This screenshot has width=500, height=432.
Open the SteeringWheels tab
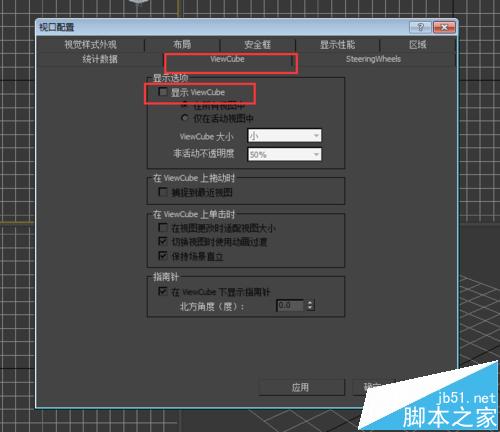point(373,59)
